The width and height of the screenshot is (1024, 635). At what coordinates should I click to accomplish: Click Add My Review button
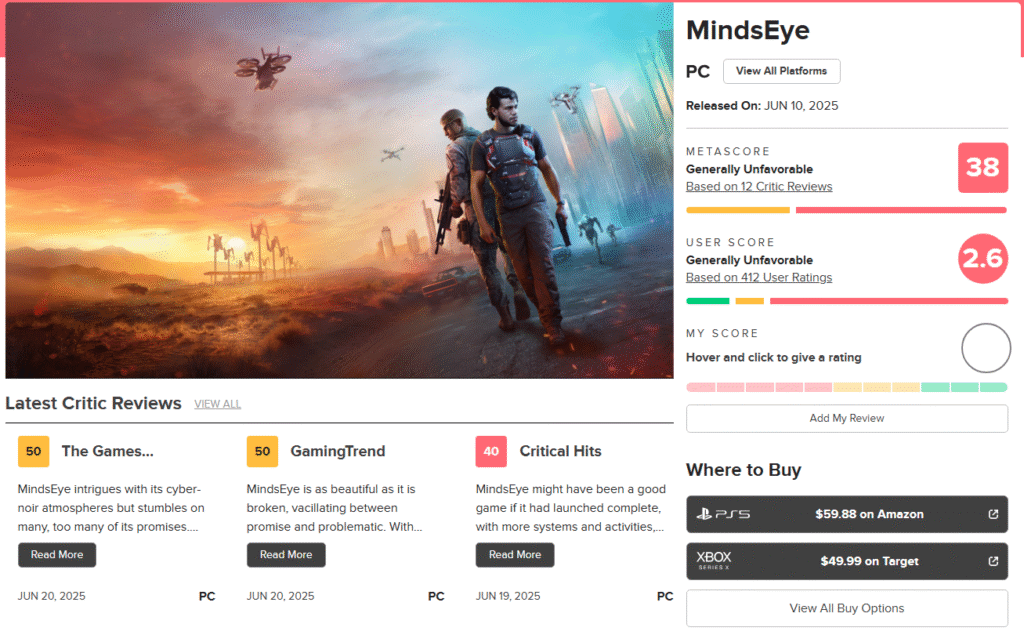pyautogui.click(x=847, y=419)
